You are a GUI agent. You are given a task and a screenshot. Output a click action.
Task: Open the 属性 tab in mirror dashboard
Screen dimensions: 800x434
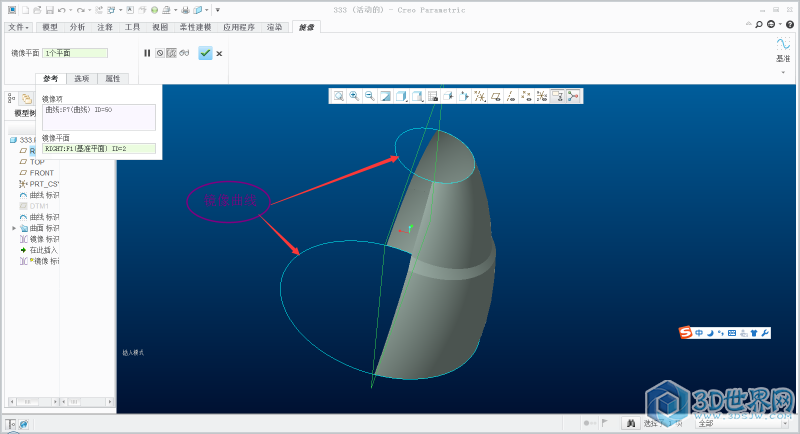click(112, 78)
